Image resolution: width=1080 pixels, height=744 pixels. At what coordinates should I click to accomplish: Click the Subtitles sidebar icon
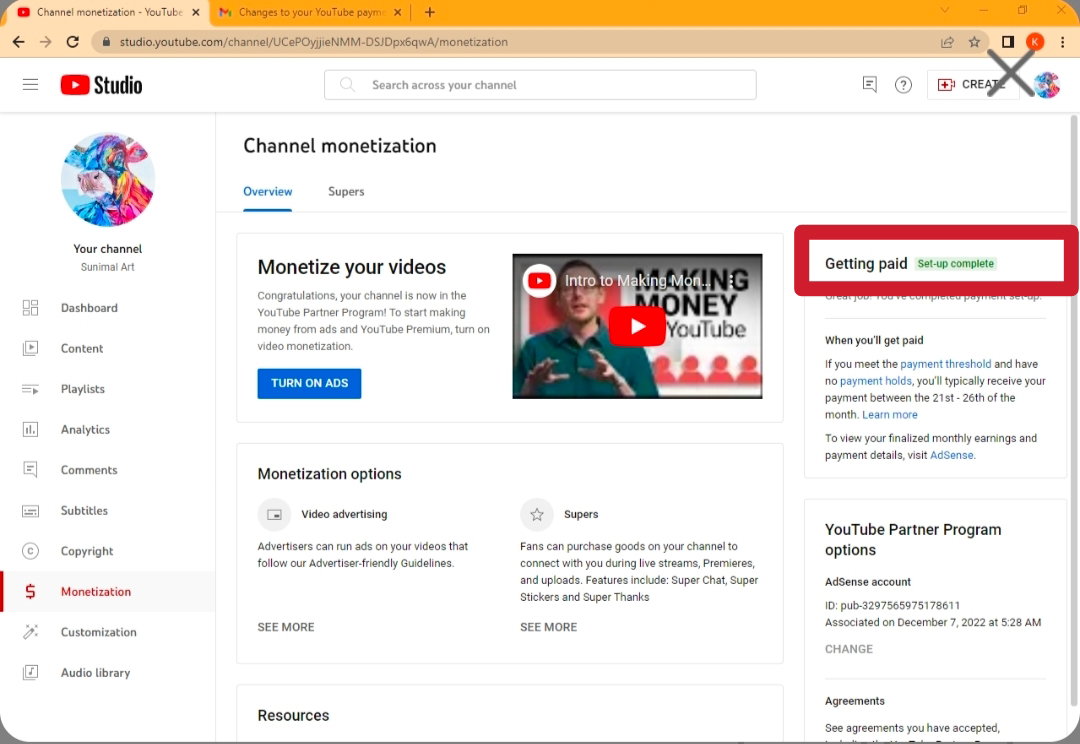coord(30,510)
